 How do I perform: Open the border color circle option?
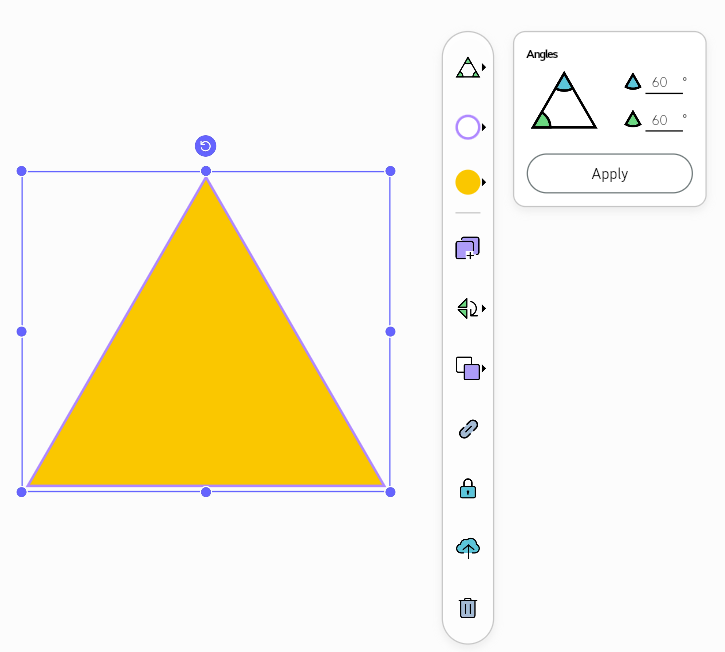(467, 127)
